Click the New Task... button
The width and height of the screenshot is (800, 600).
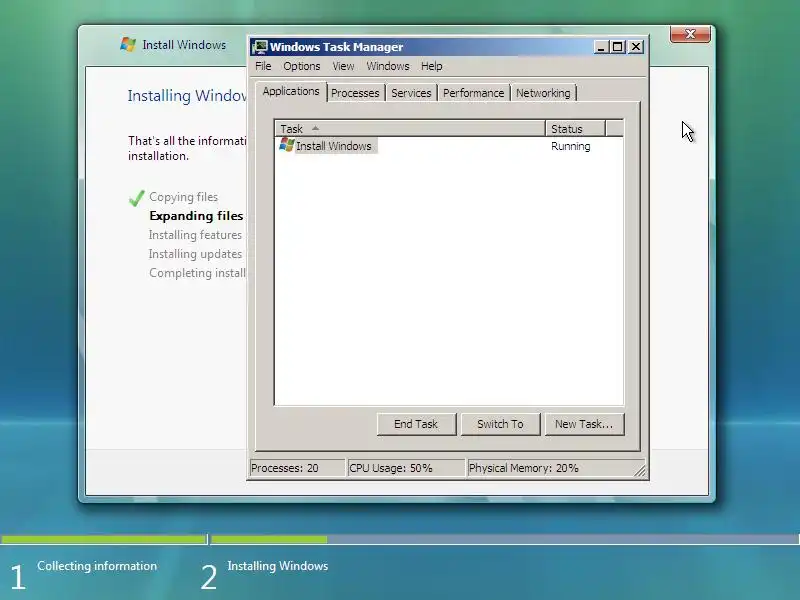point(584,424)
